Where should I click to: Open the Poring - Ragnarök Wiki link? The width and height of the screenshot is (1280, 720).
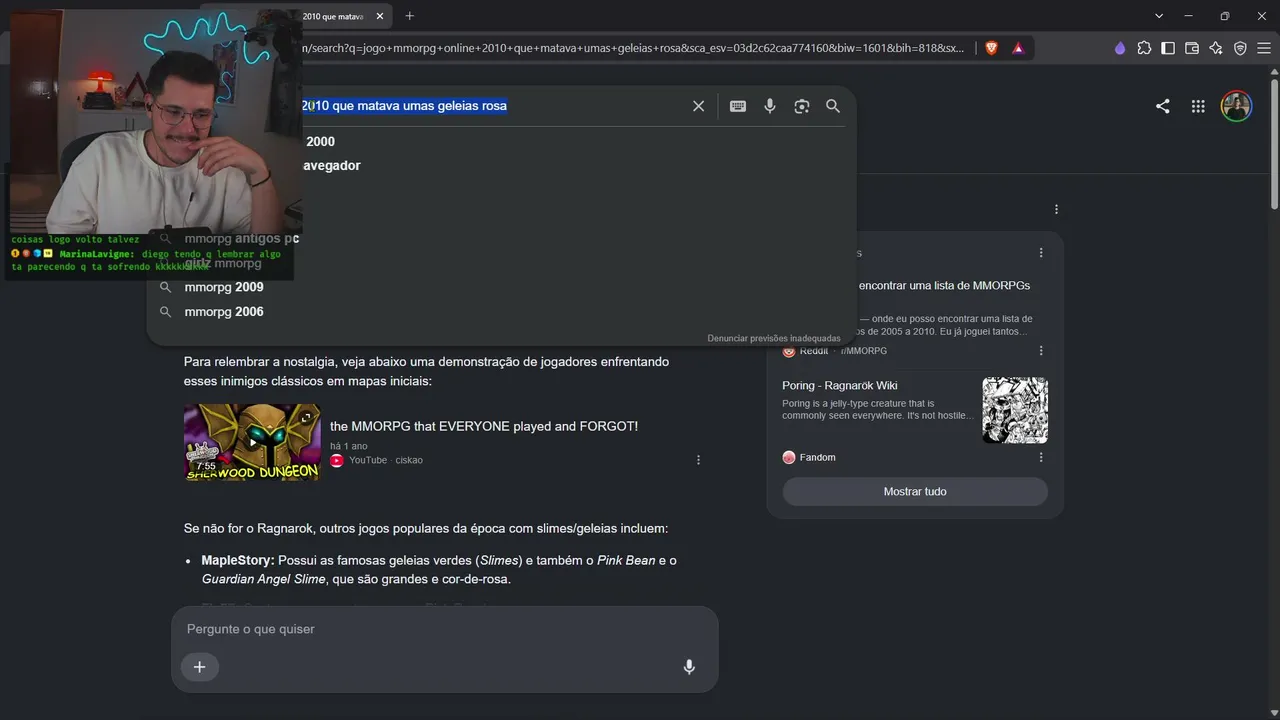coord(840,386)
